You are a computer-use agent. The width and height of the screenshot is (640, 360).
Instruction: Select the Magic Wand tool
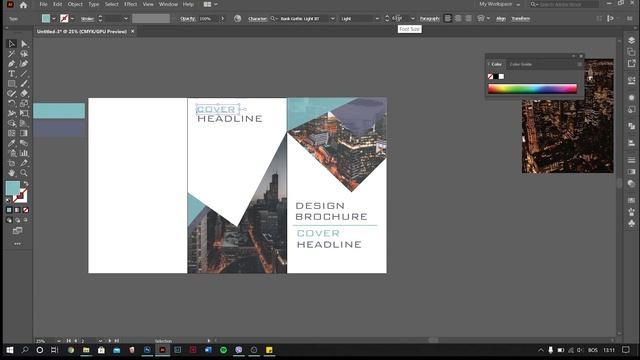[x=11, y=54]
